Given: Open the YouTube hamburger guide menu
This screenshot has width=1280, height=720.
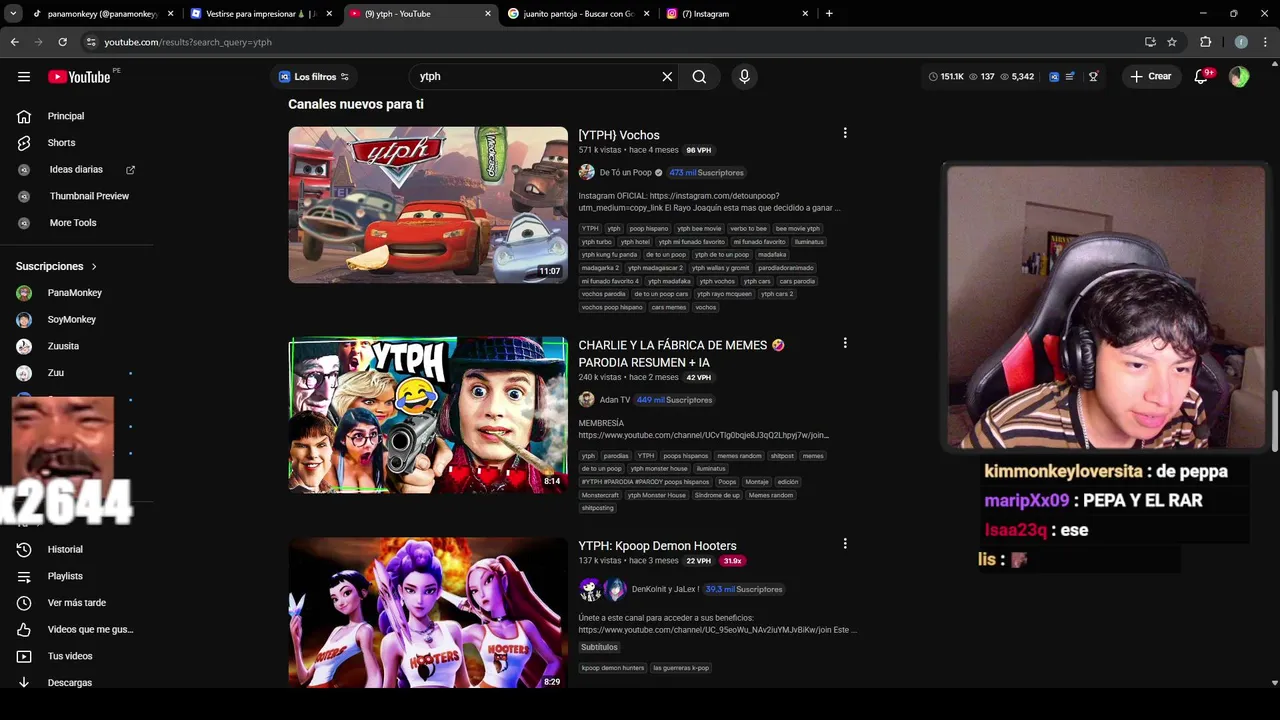Looking at the screenshot, I should click(24, 77).
